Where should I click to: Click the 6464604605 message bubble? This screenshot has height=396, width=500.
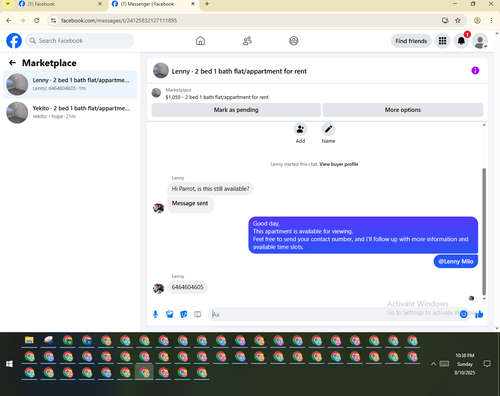click(x=187, y=287)
